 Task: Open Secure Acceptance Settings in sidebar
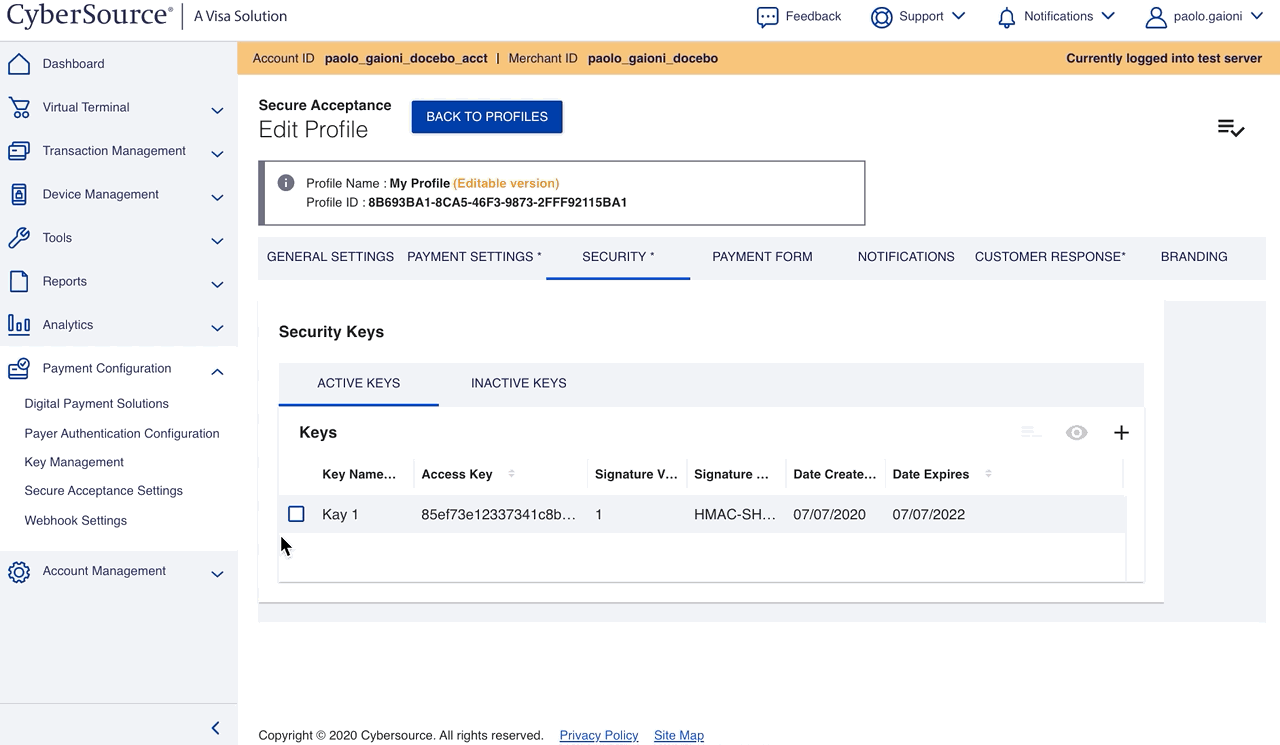[103, 491]
